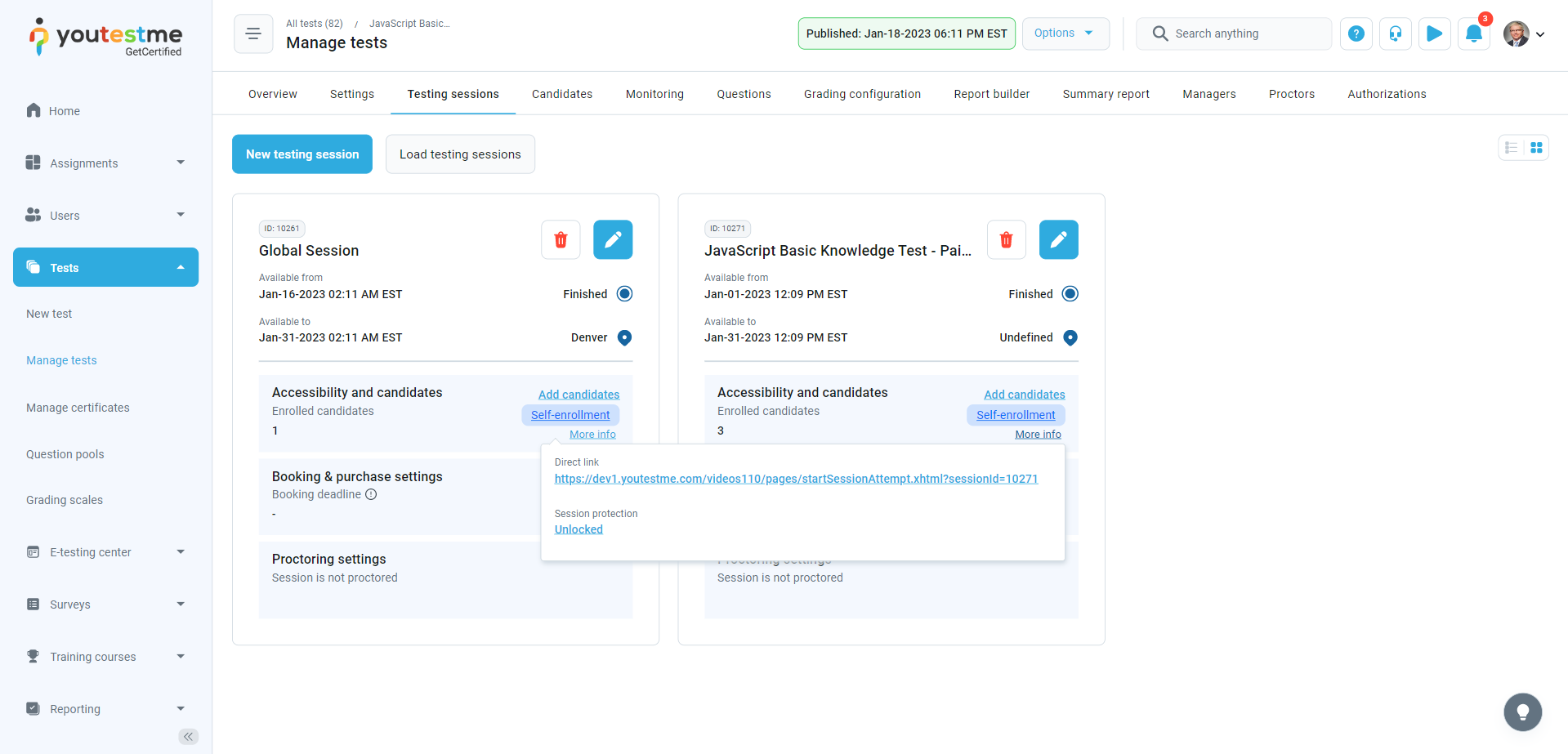Switch to list view layout

pos(1511,148)
